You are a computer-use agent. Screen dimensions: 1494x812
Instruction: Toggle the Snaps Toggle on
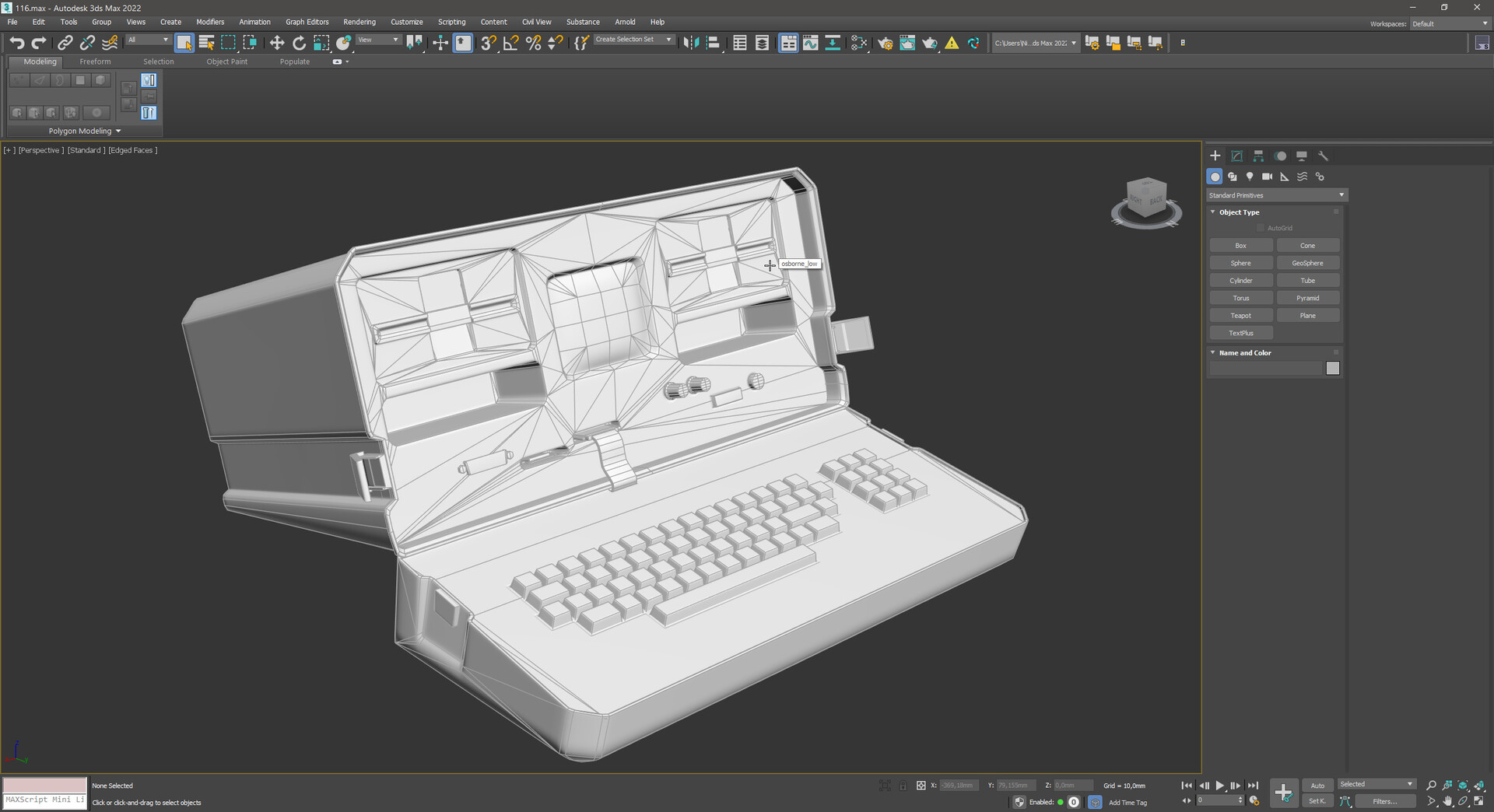(x=489, y=43)
